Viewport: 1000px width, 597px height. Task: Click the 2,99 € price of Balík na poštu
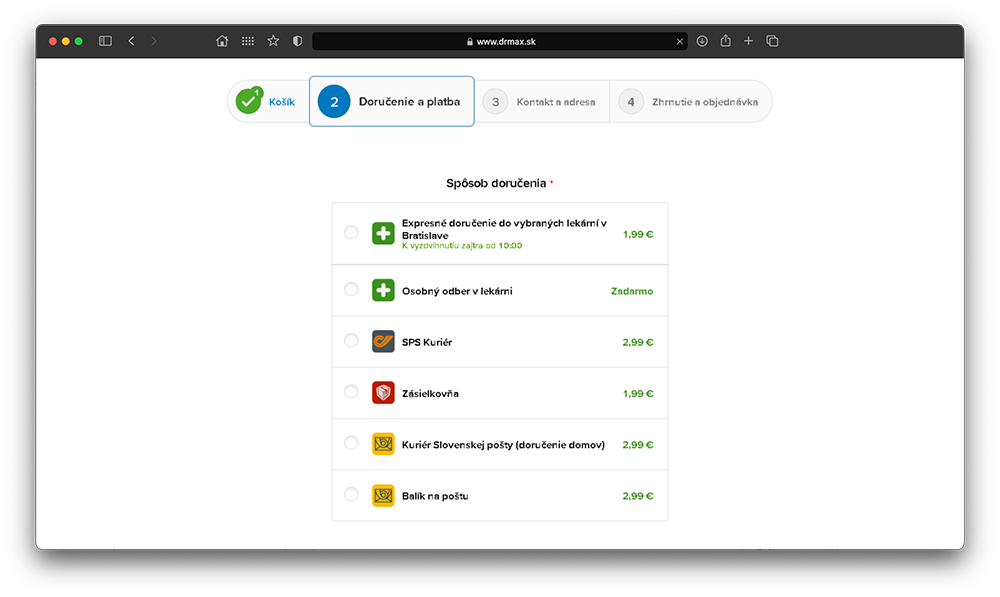click(x=638, y=496)
